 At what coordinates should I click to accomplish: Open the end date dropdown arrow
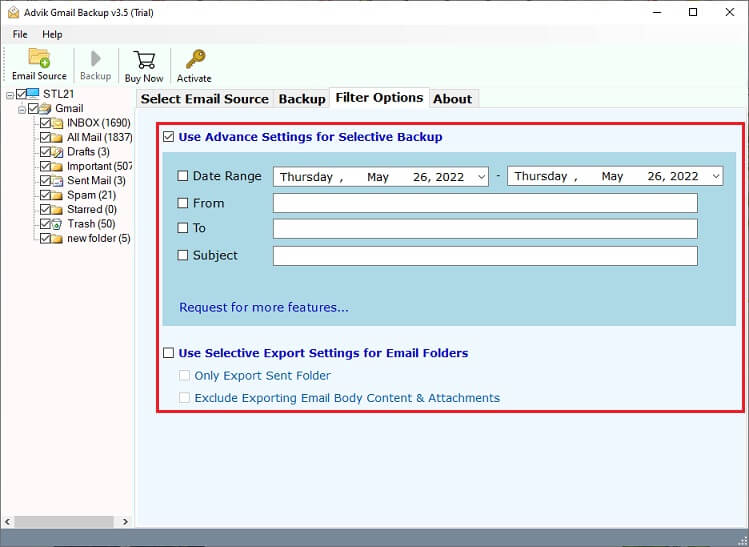click(716, 176)
